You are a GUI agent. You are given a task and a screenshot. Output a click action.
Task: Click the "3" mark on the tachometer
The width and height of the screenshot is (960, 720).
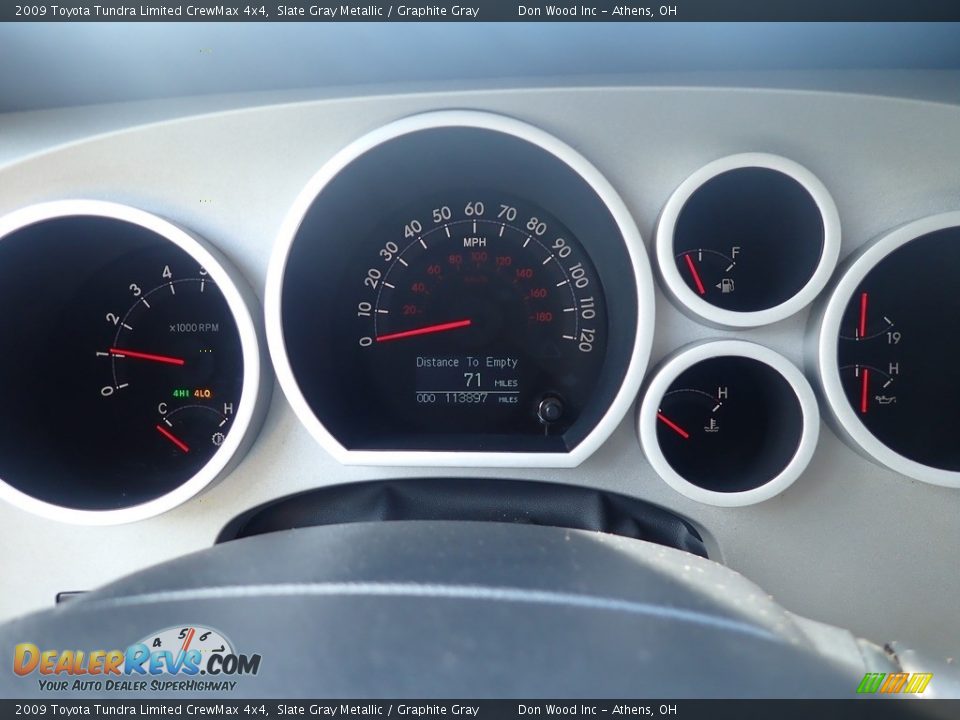135,290
